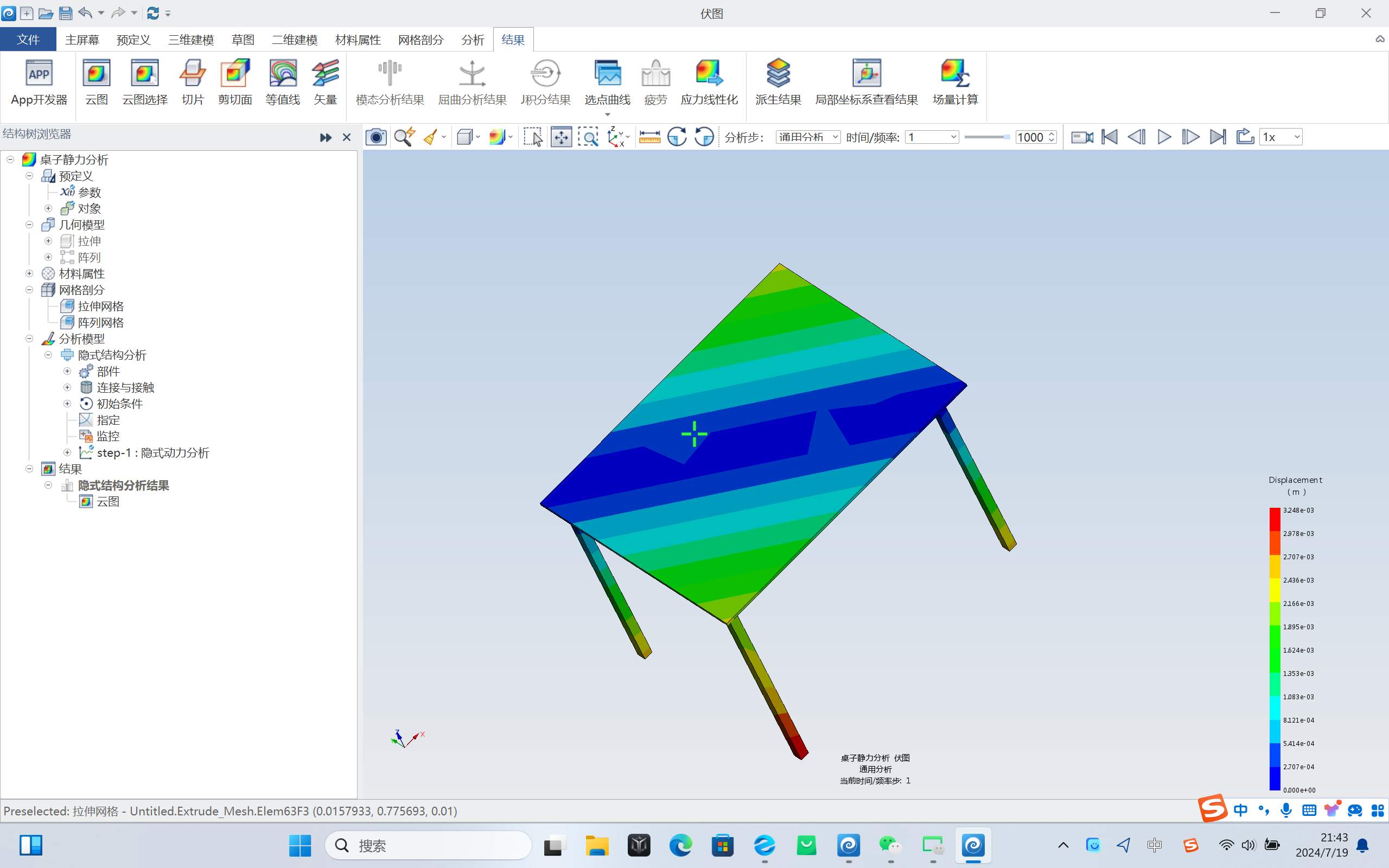Image resolution: width=1389 pixels, height=868 pixels.
Task: Open 选点曲线 point curve tool
Action: (607, 82)
